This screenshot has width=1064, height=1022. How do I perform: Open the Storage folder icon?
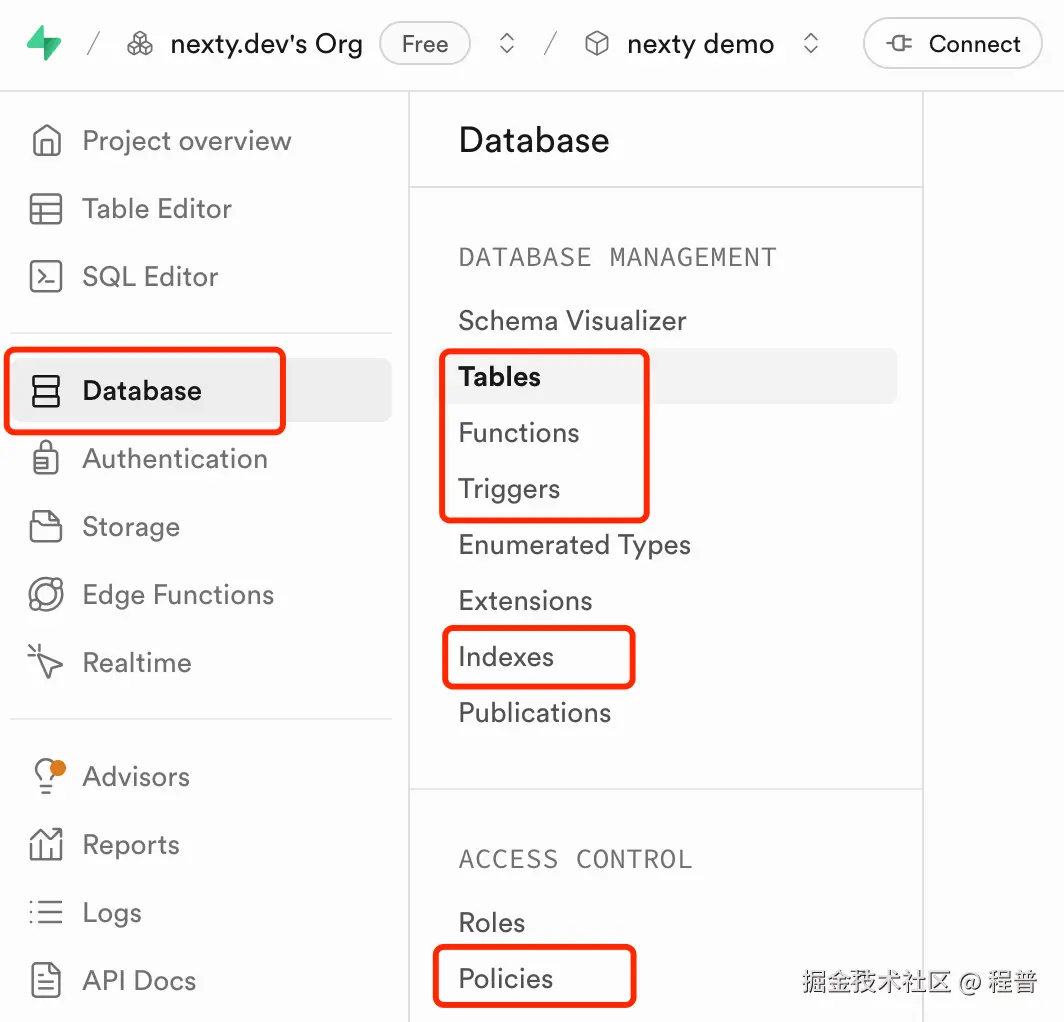46,527
